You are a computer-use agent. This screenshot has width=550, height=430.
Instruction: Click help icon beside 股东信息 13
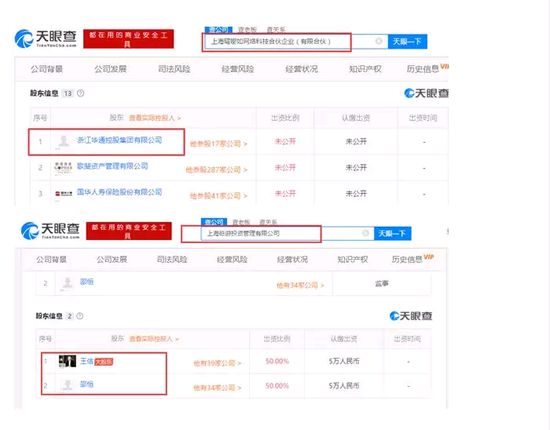[80, 93]
